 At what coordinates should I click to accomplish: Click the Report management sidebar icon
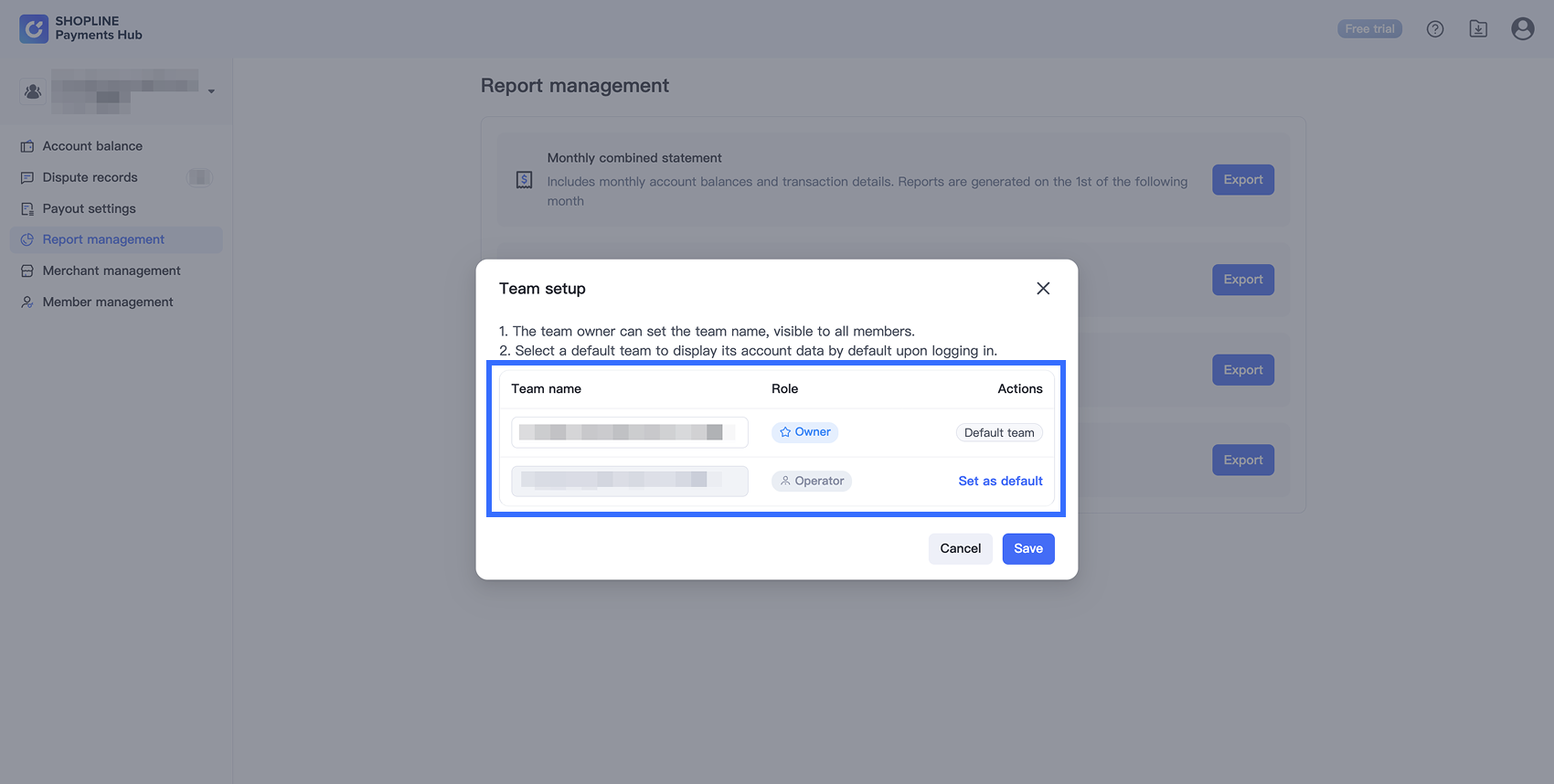point(27,239)
